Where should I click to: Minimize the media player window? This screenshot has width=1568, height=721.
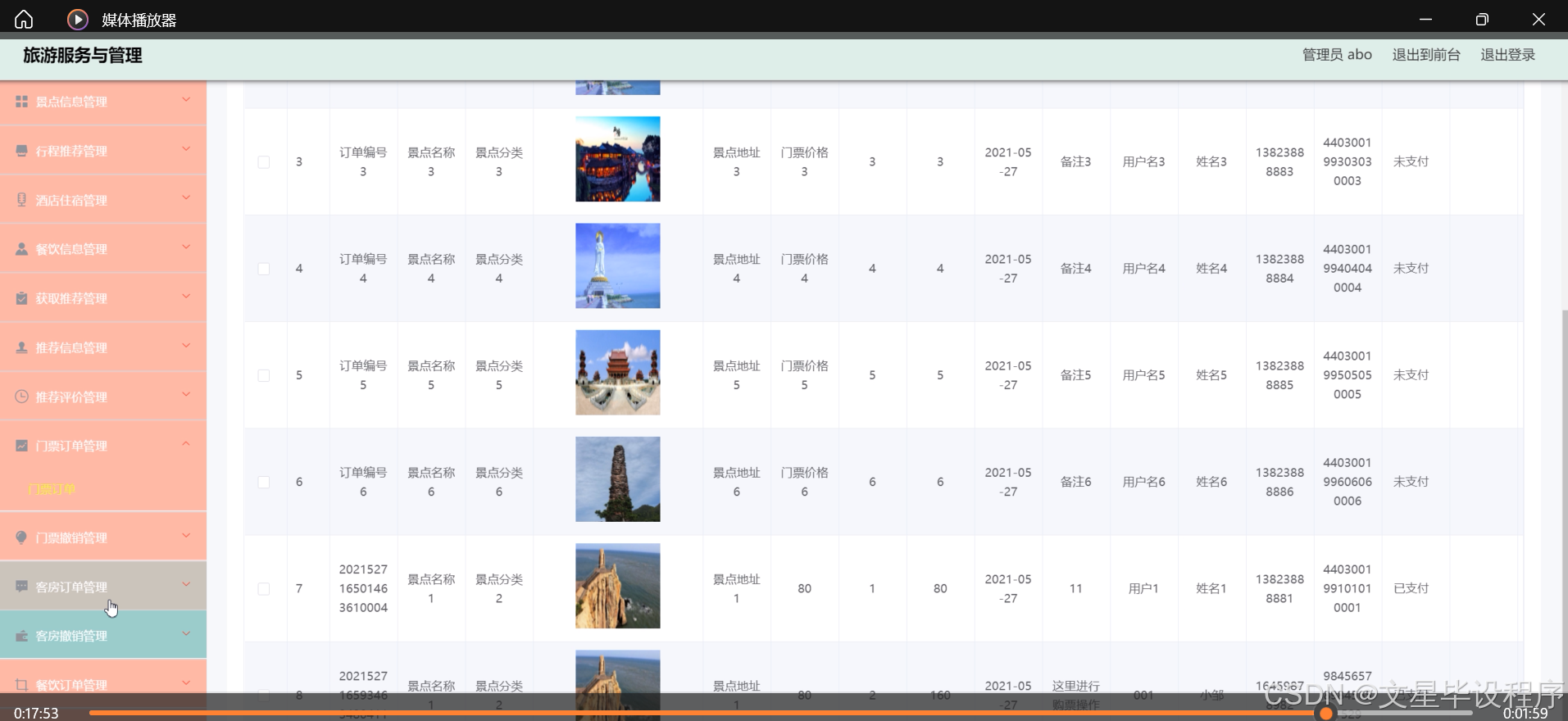point(1425,19)
